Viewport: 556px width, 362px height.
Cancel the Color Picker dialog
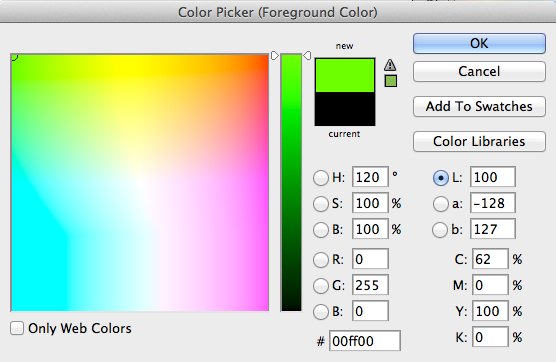[x=479, y=72]
